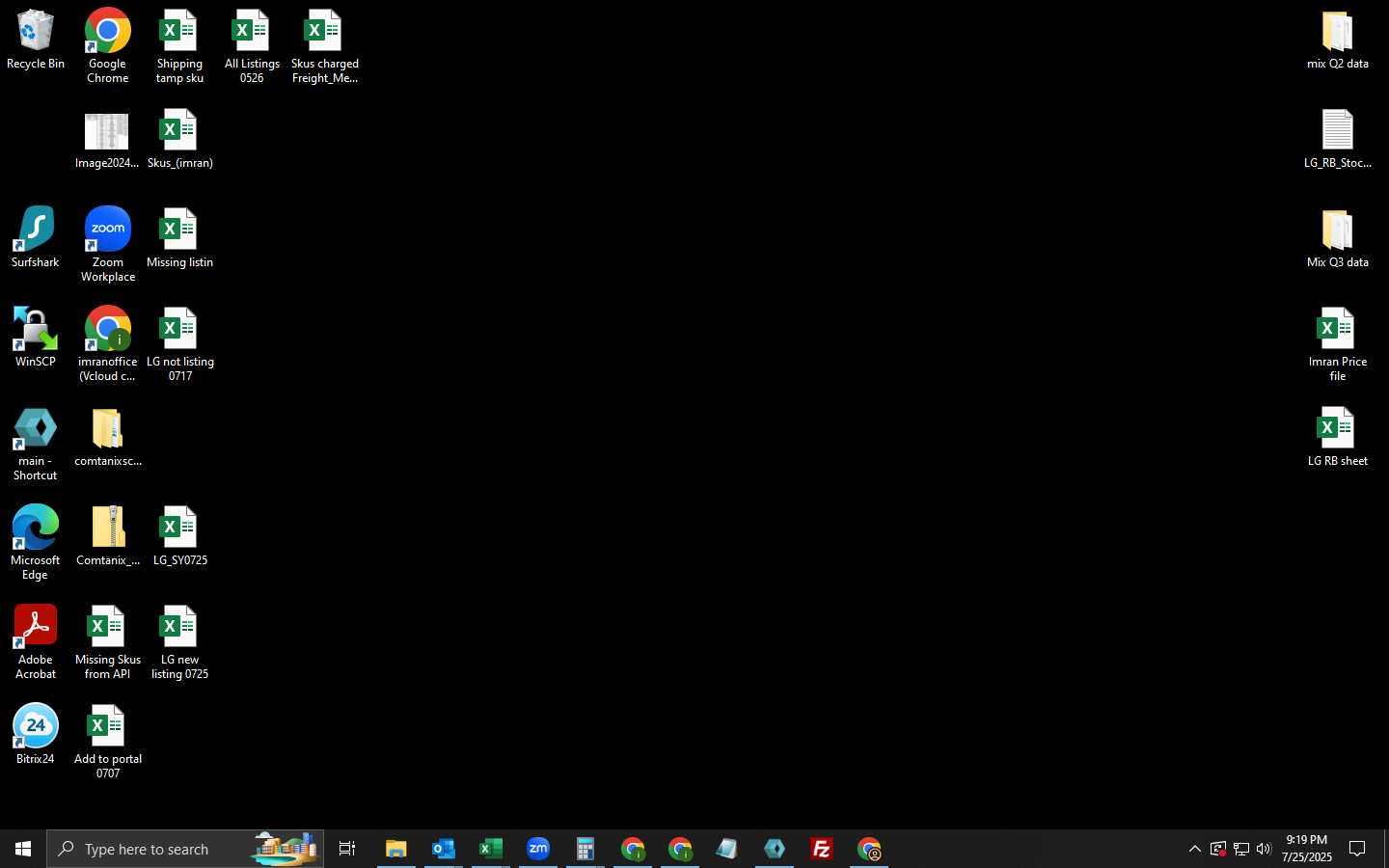Select the LG_RB_Stoc text document
The height and width of the screenshot is (868, 1389).
click(x=1338, y=140)
